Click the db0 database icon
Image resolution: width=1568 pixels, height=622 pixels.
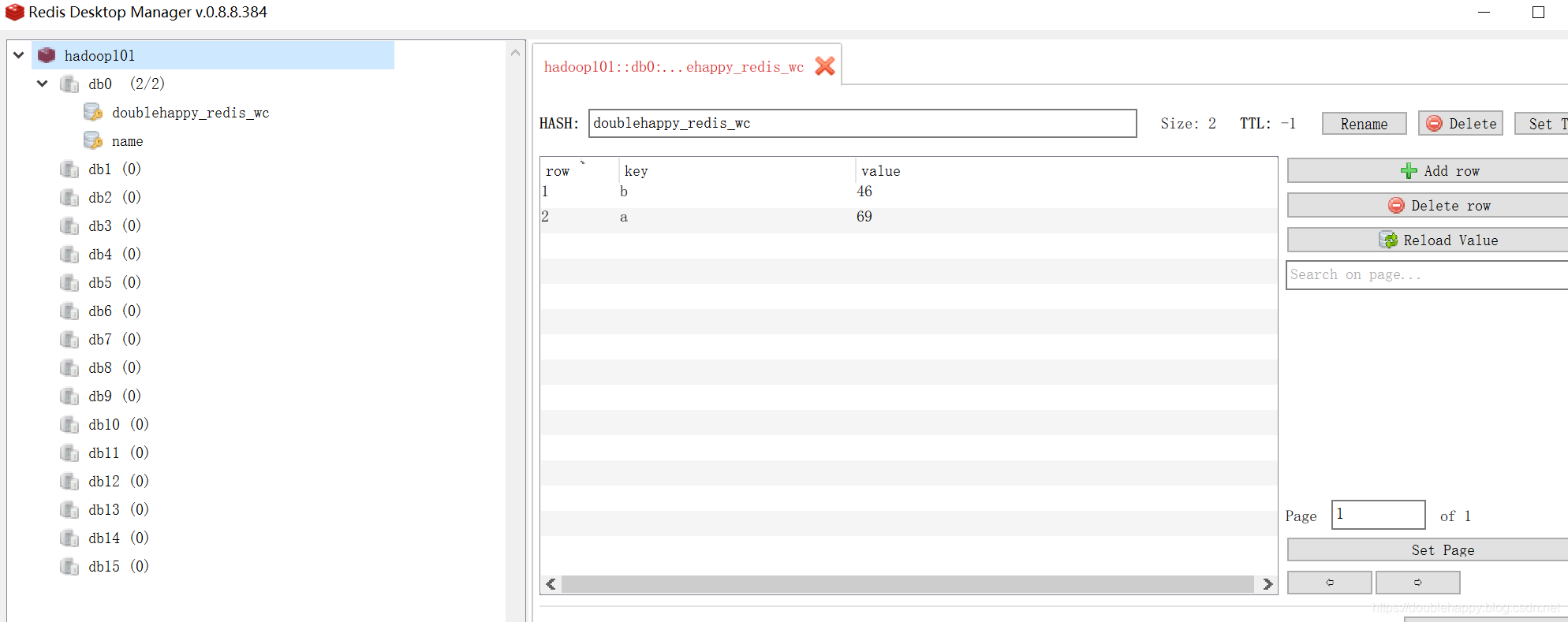69,84
